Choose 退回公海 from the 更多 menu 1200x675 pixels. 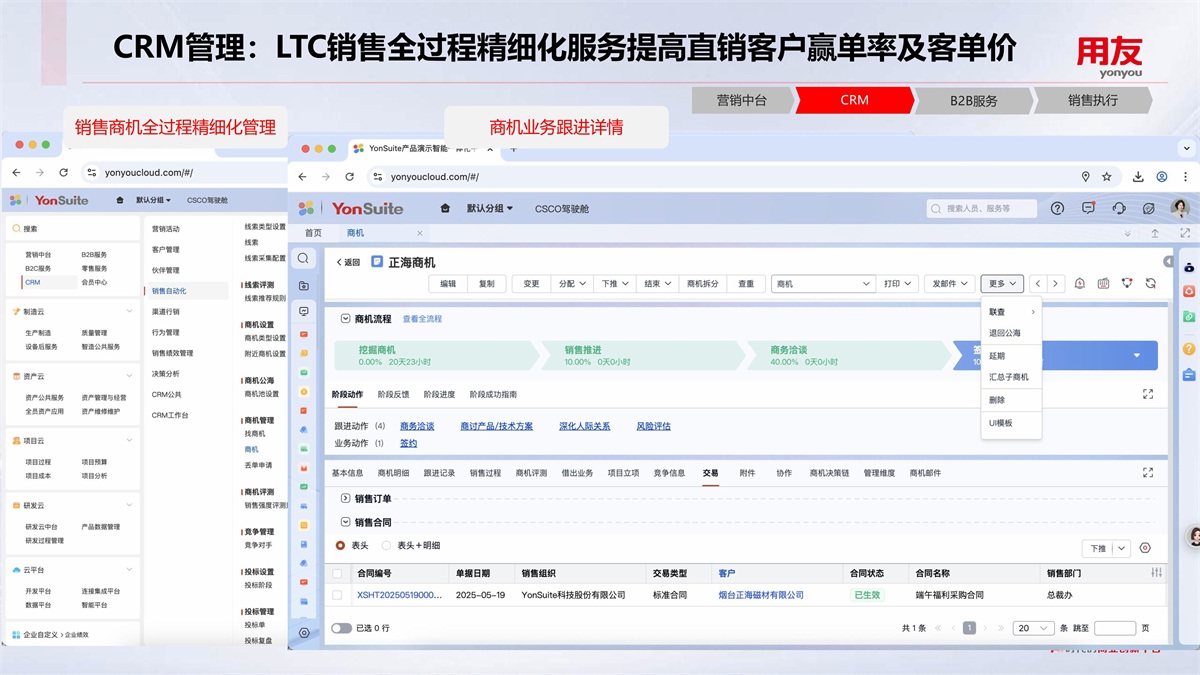[1004, 333]
